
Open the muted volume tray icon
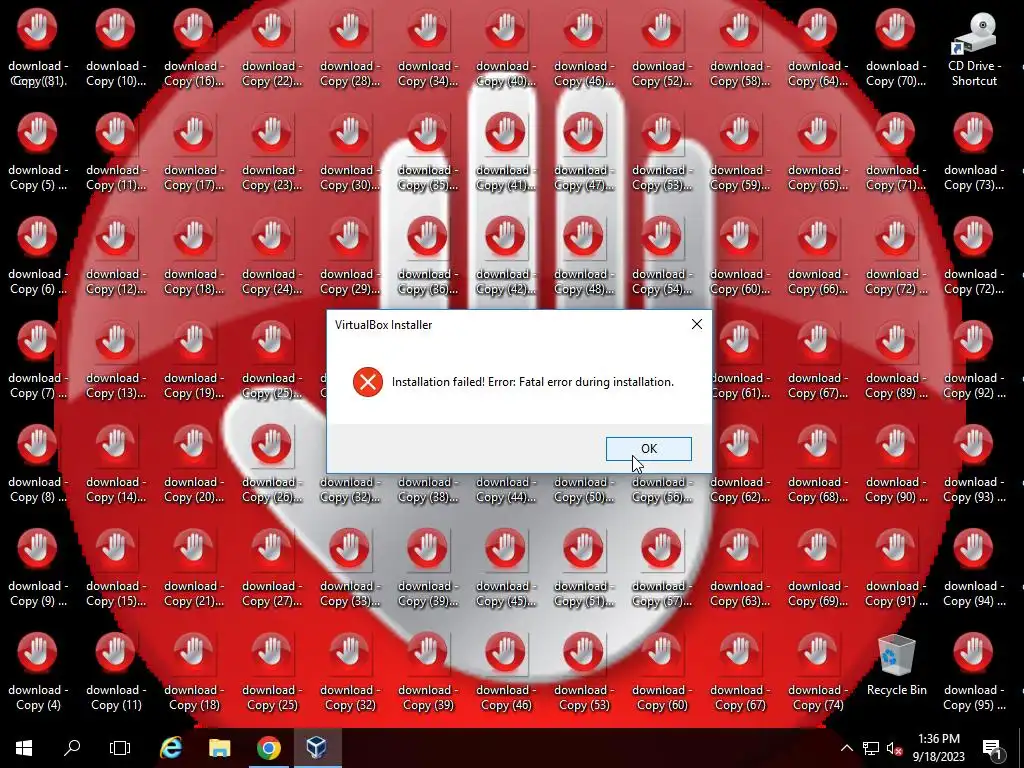(895, 748)
